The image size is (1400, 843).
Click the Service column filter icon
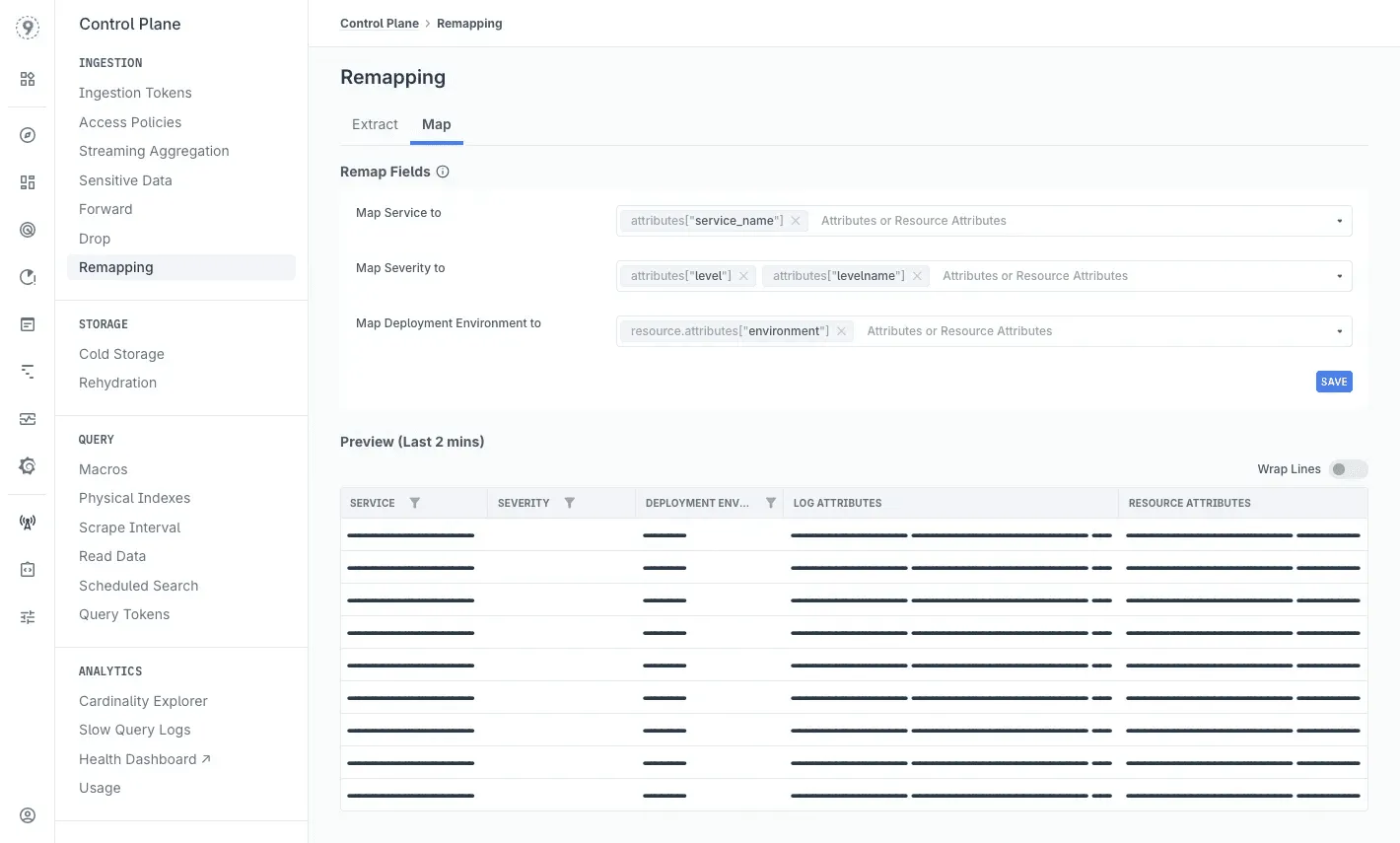point(415,503)
